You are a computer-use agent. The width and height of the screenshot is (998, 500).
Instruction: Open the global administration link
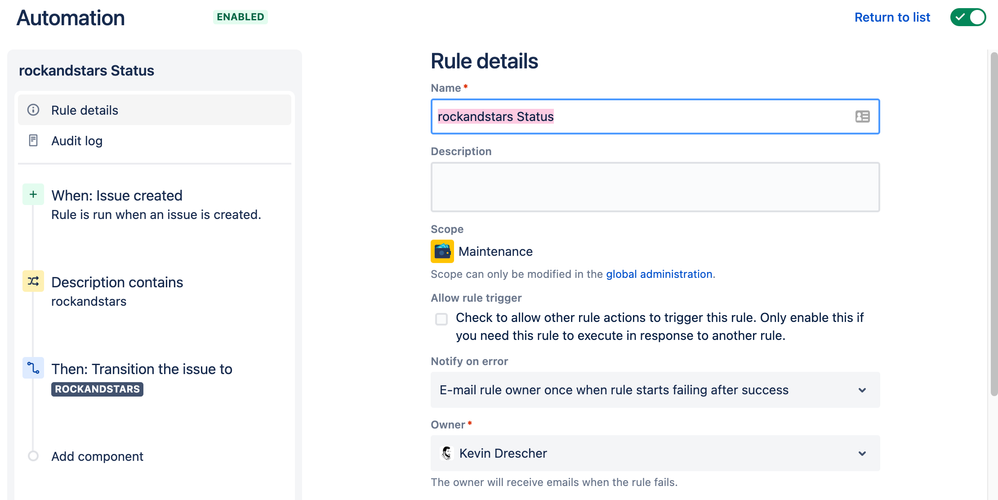(659, 274)
